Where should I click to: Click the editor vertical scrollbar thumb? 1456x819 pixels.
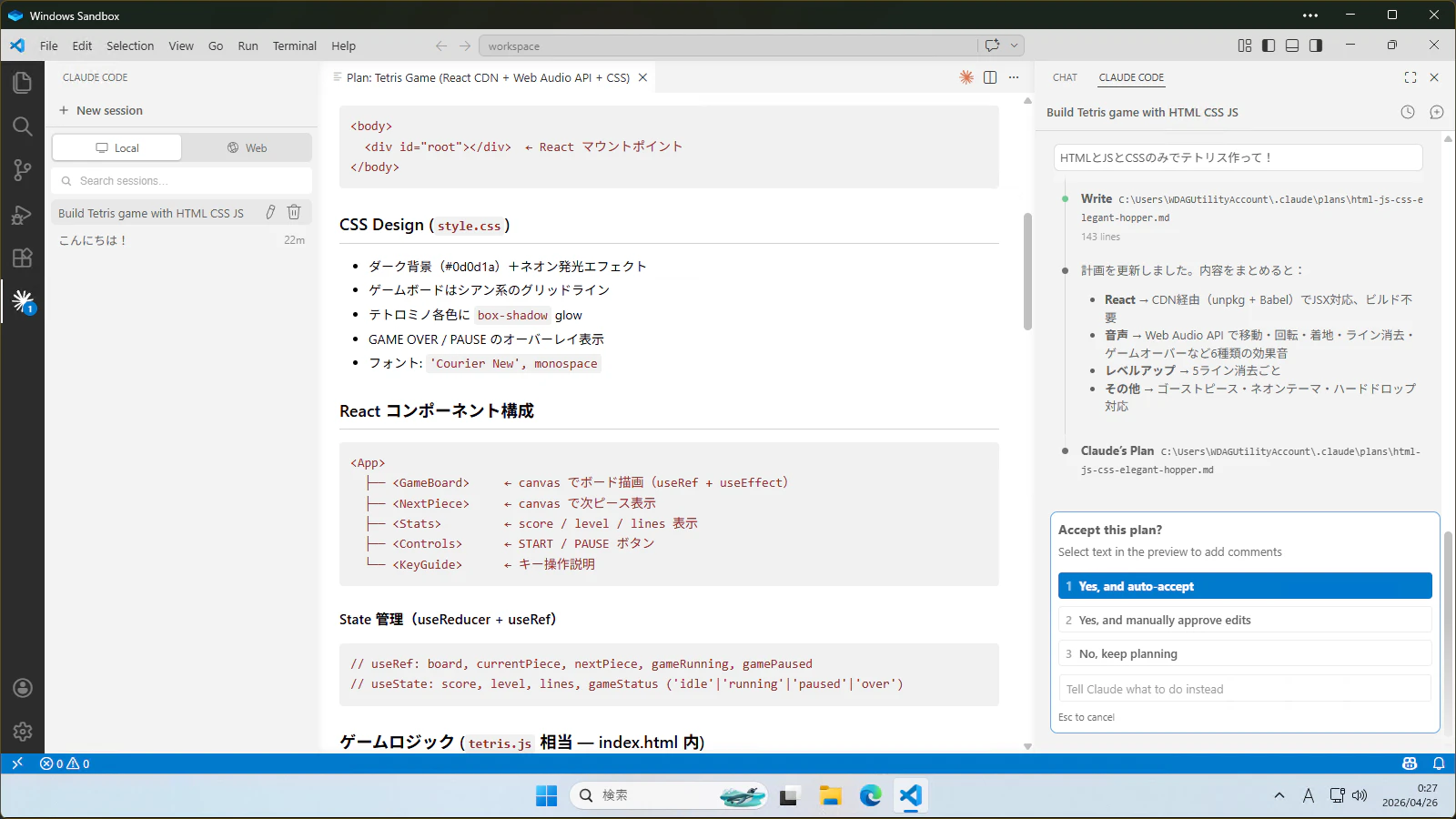click(1027, 271)
